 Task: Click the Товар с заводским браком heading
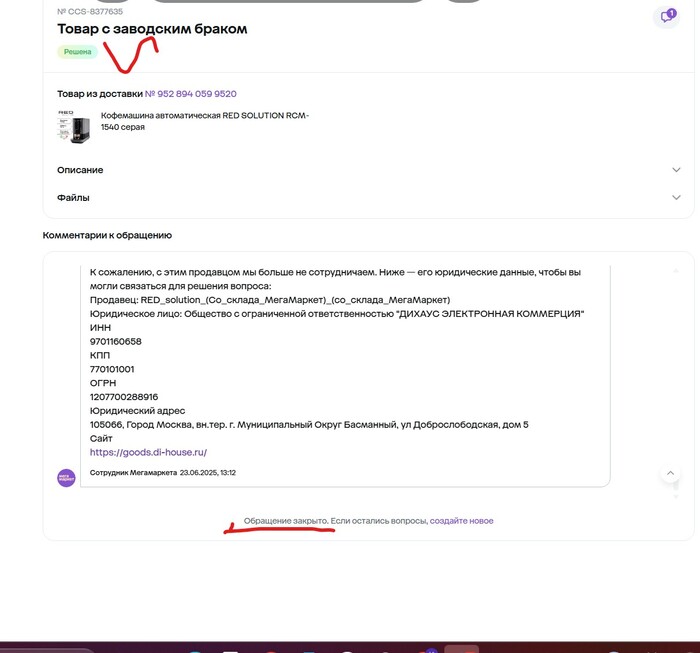point(152,29)
